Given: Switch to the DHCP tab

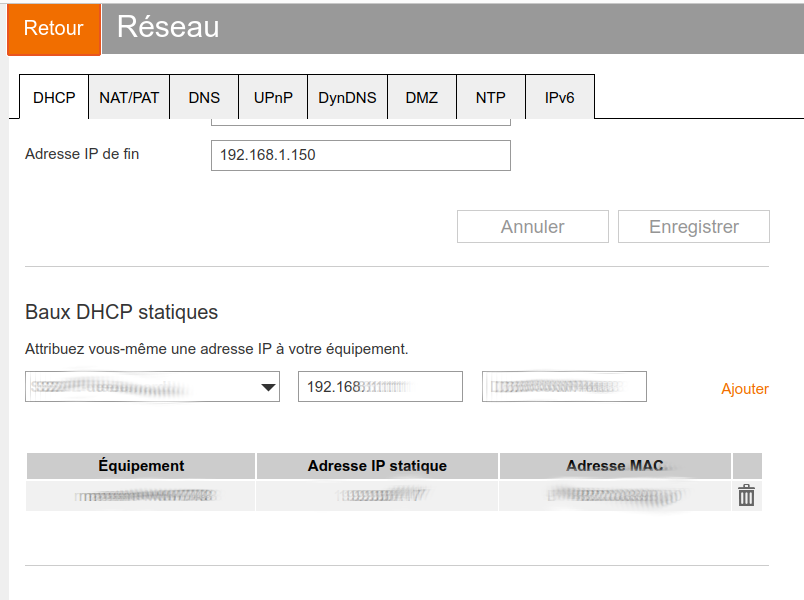Looking at the screenshot, I should pos(54,98).
